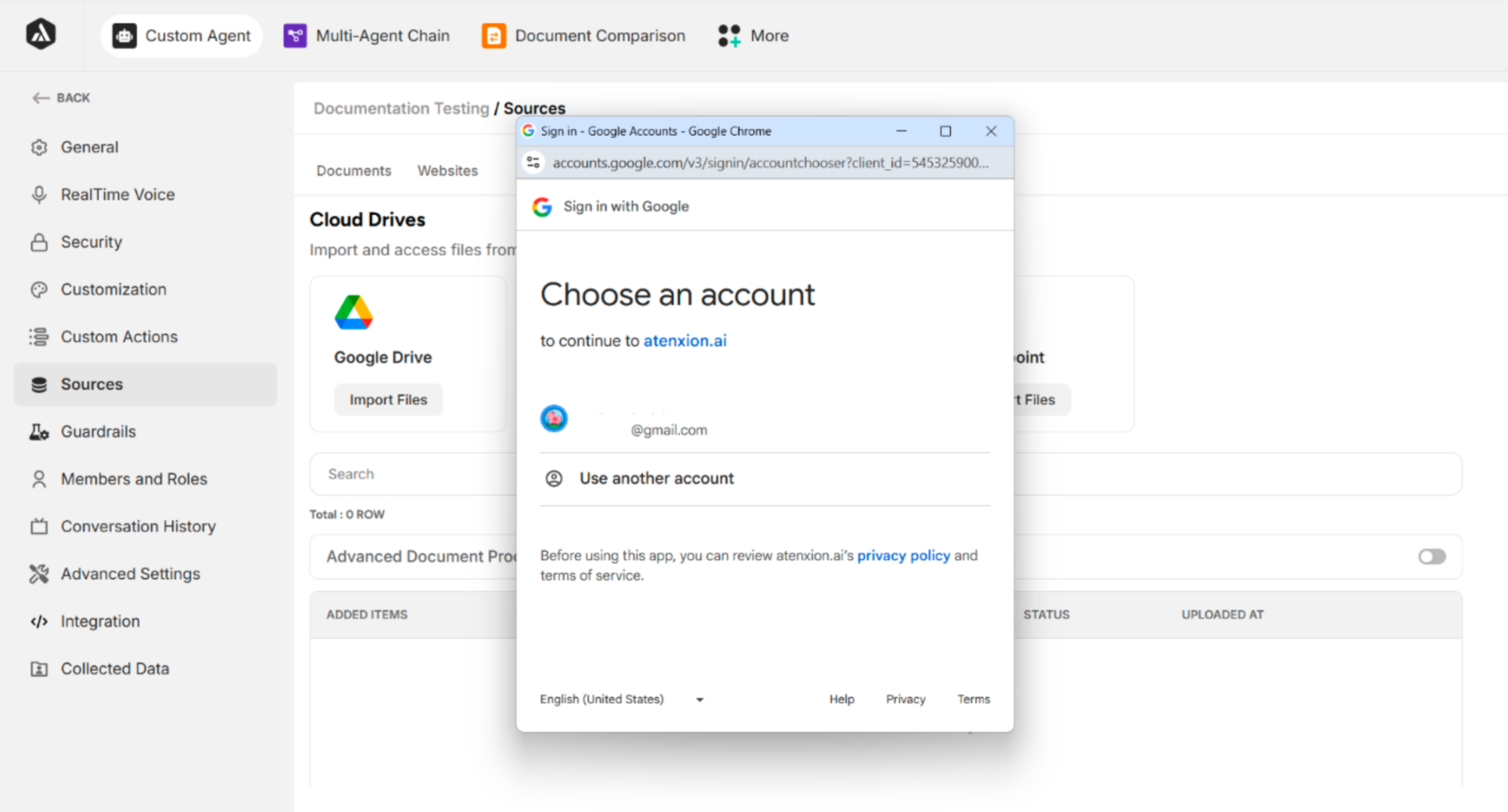Select Use another account
This screenshot has width=1508, height=812.
[x=656, y=478]
